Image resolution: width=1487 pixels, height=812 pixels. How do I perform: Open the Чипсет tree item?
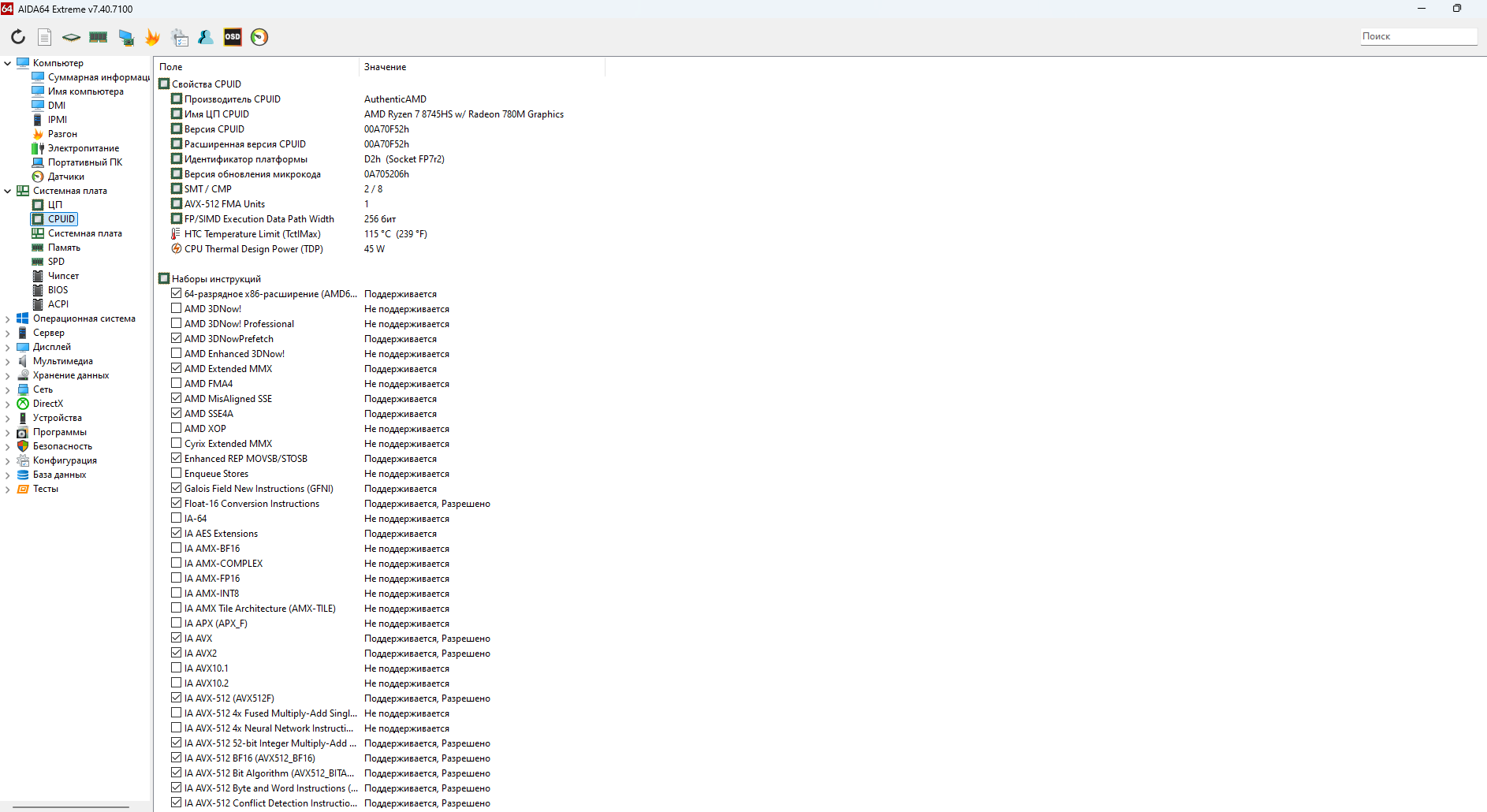[x=64, y=276]
